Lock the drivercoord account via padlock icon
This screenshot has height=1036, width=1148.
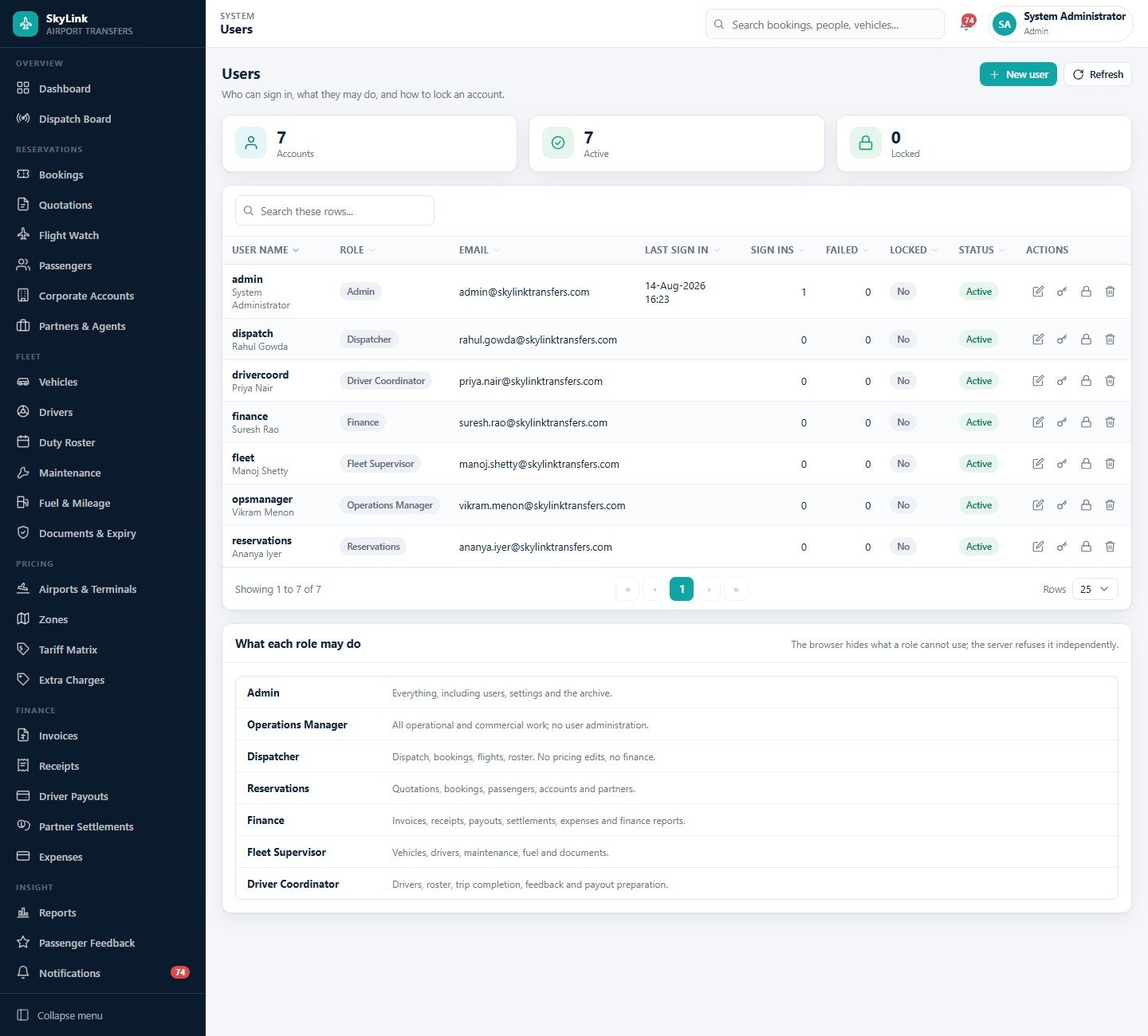click(1086, 381)
